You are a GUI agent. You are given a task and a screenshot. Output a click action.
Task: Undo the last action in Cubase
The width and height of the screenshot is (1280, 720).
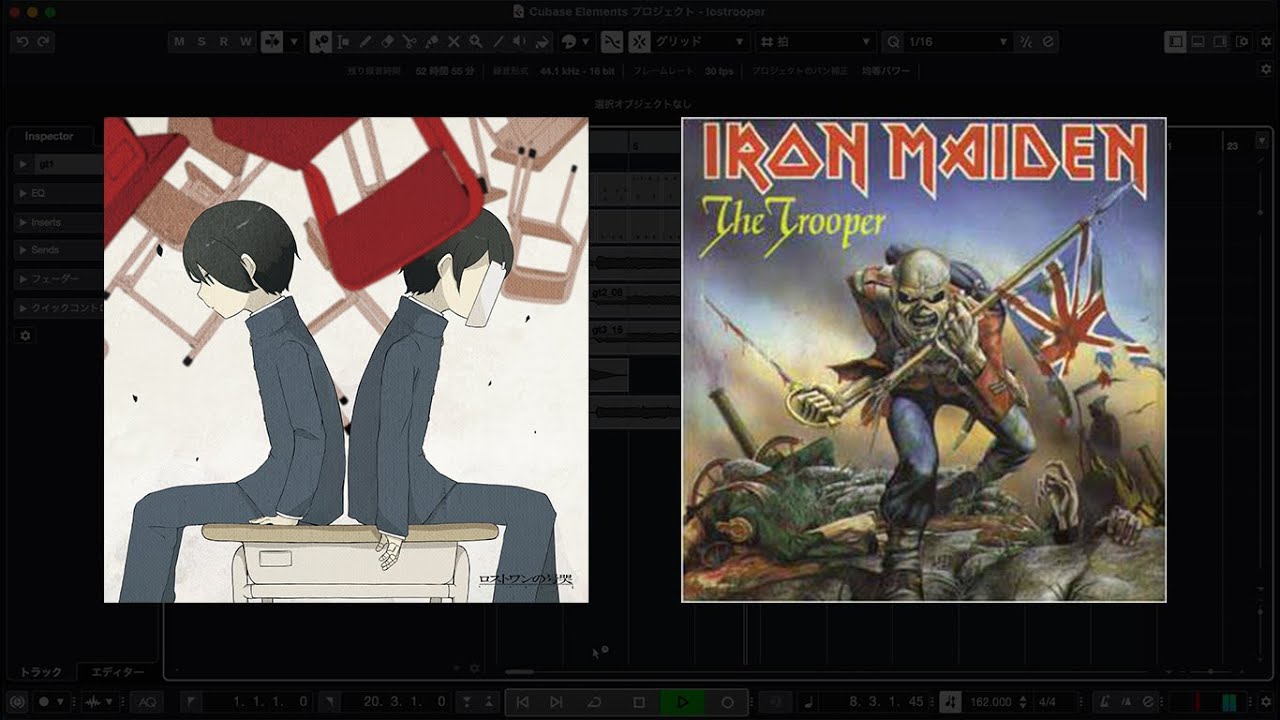click(x=22, y=42)
